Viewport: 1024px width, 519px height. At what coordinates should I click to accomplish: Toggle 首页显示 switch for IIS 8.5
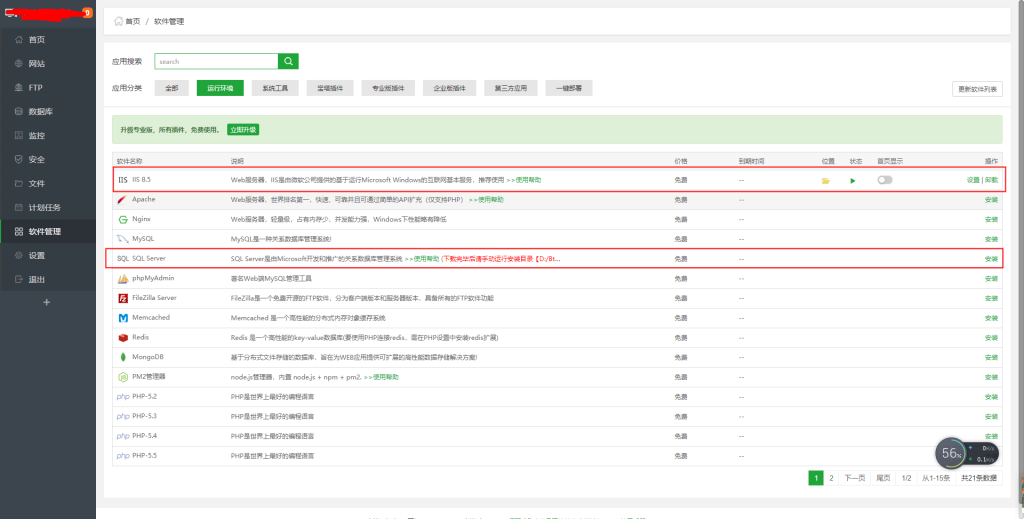tap(885, 180)
